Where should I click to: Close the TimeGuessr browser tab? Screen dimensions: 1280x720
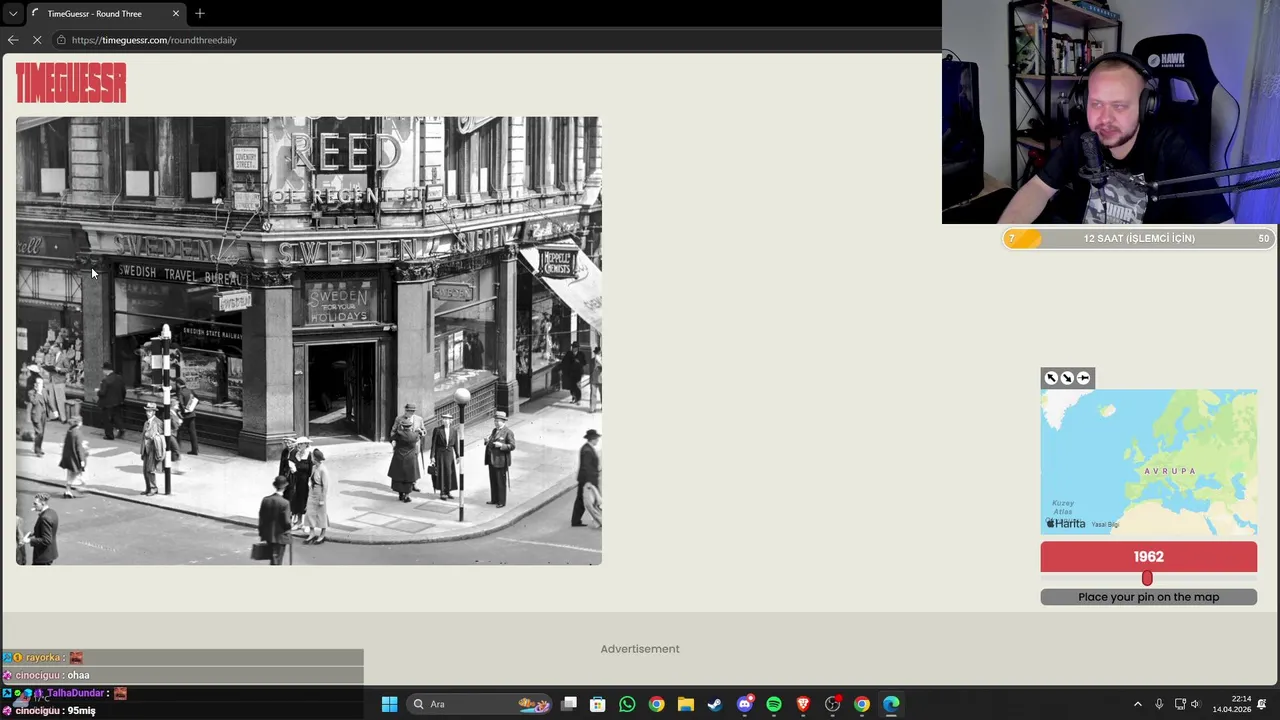click(x=176, y=14)
